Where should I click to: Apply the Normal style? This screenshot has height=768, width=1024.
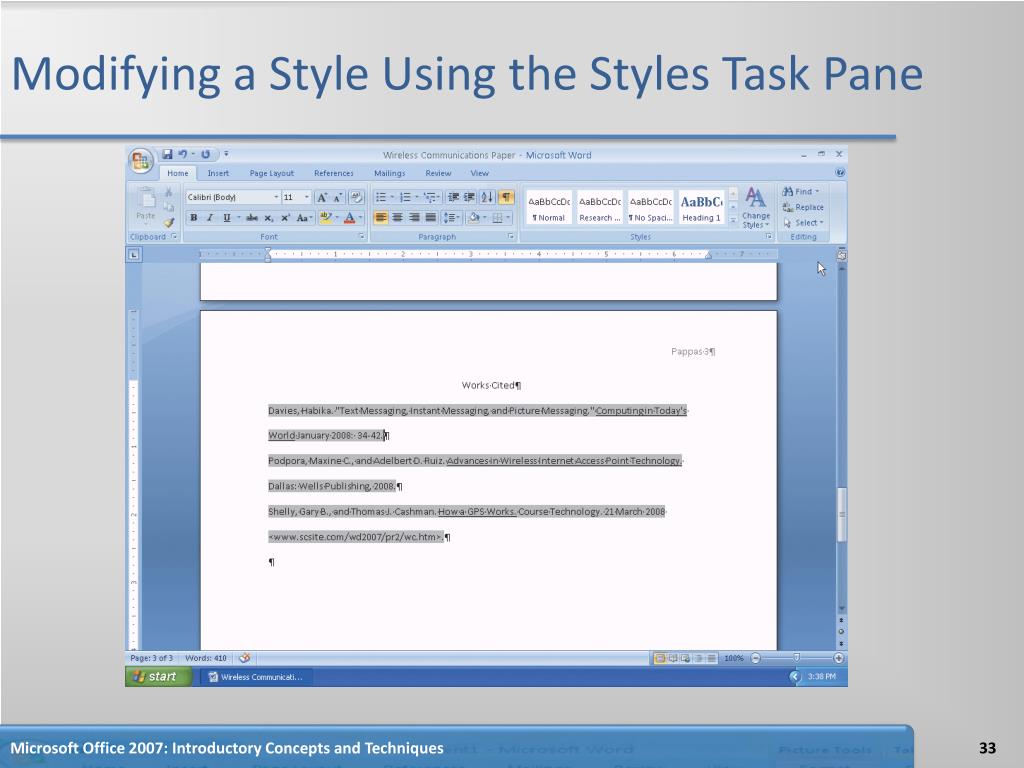point(549,208)
